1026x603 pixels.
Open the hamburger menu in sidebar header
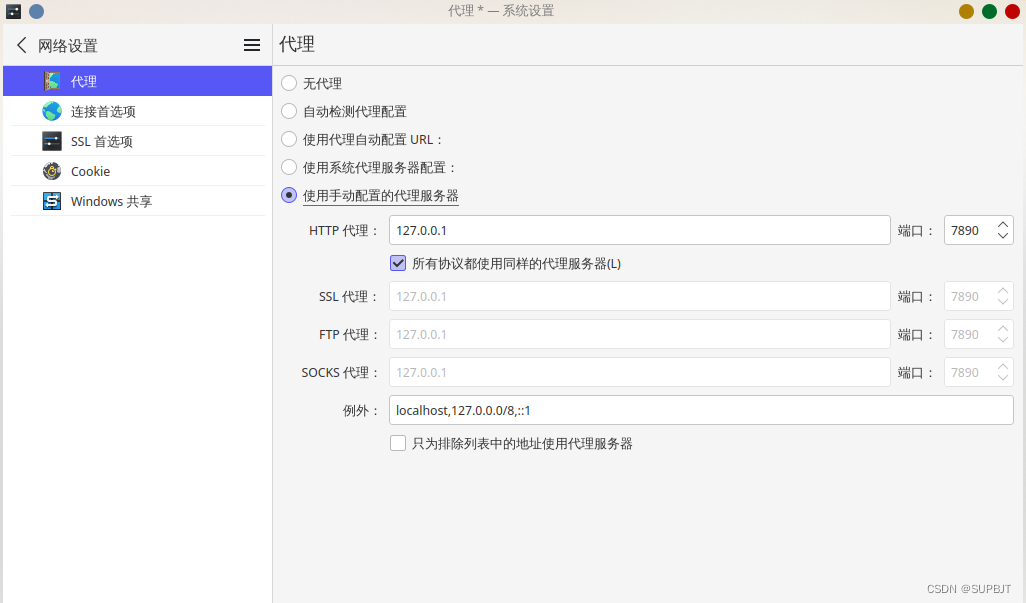[252, 45]
